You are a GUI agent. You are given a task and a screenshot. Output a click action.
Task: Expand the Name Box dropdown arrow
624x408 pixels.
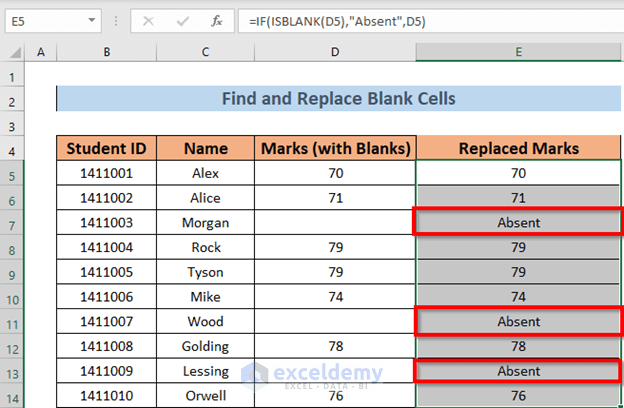[x=92, y=20]
